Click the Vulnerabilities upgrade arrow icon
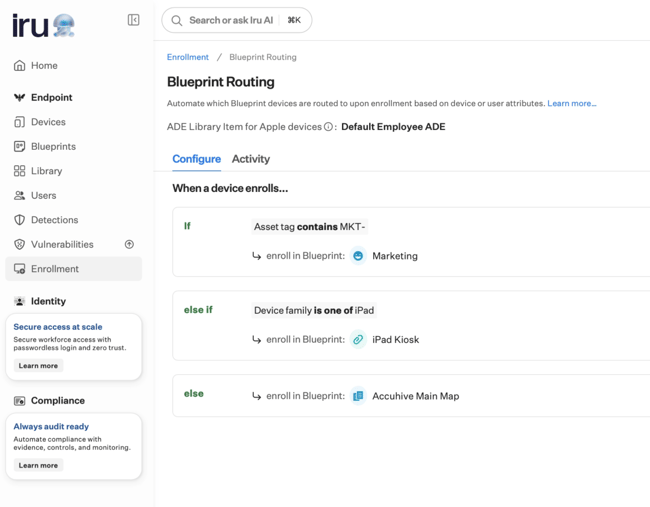 point(129,244)
